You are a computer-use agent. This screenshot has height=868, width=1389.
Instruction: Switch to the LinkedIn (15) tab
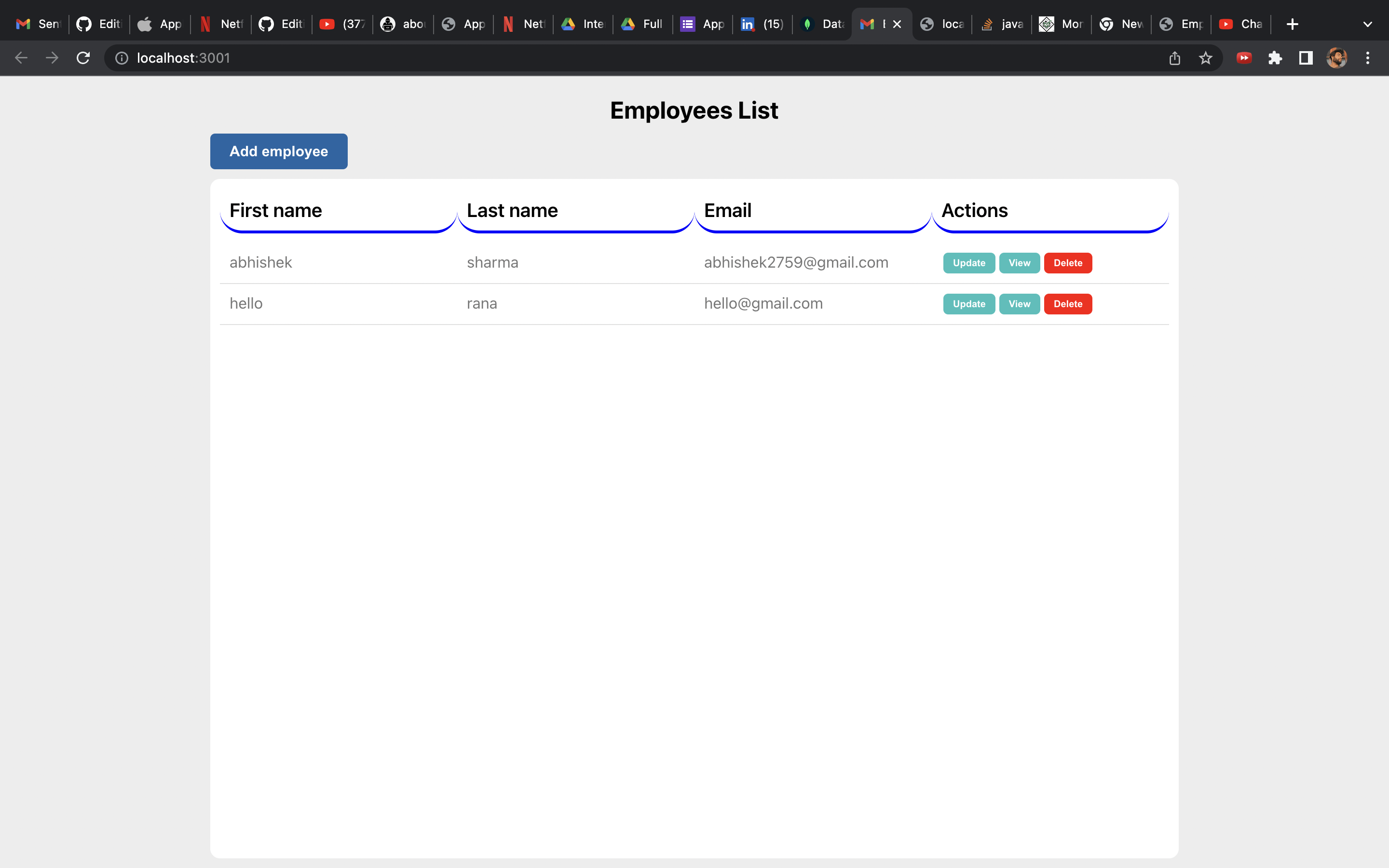pos(762,24)
